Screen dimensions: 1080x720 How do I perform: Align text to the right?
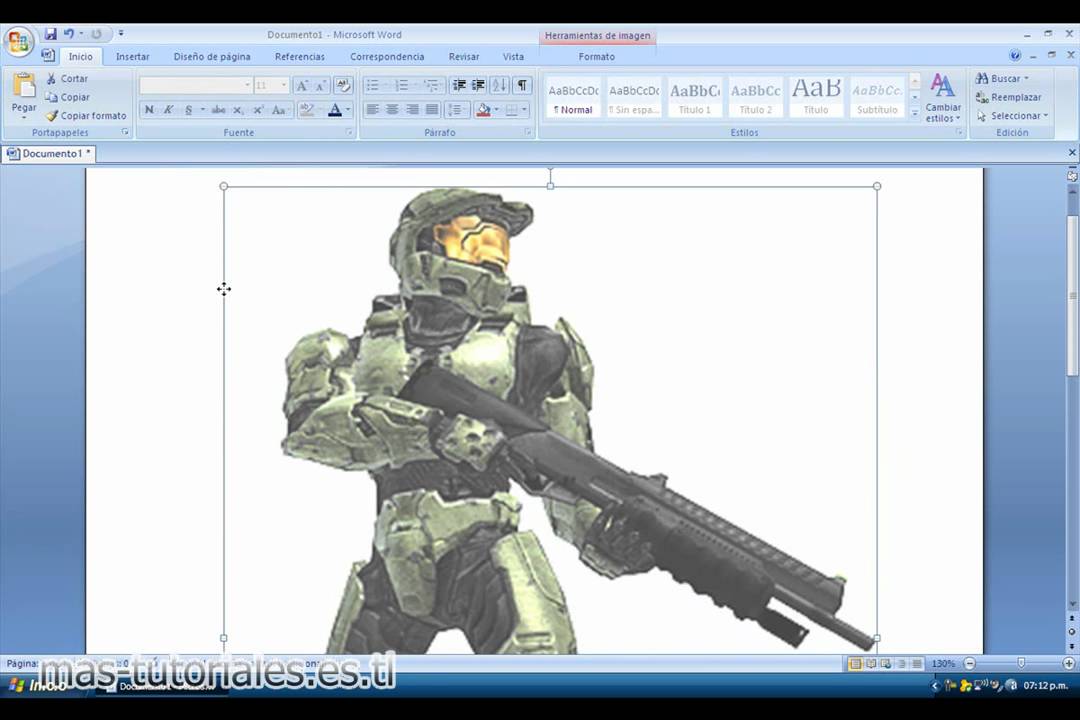pyautogui.click(x=412, y=110)
